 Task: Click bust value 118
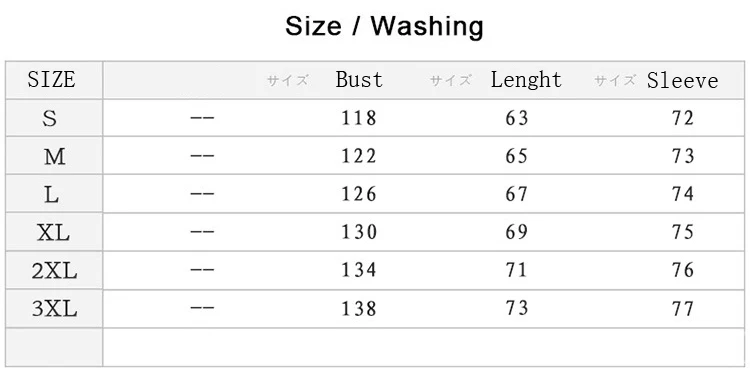tap(359, 118)
